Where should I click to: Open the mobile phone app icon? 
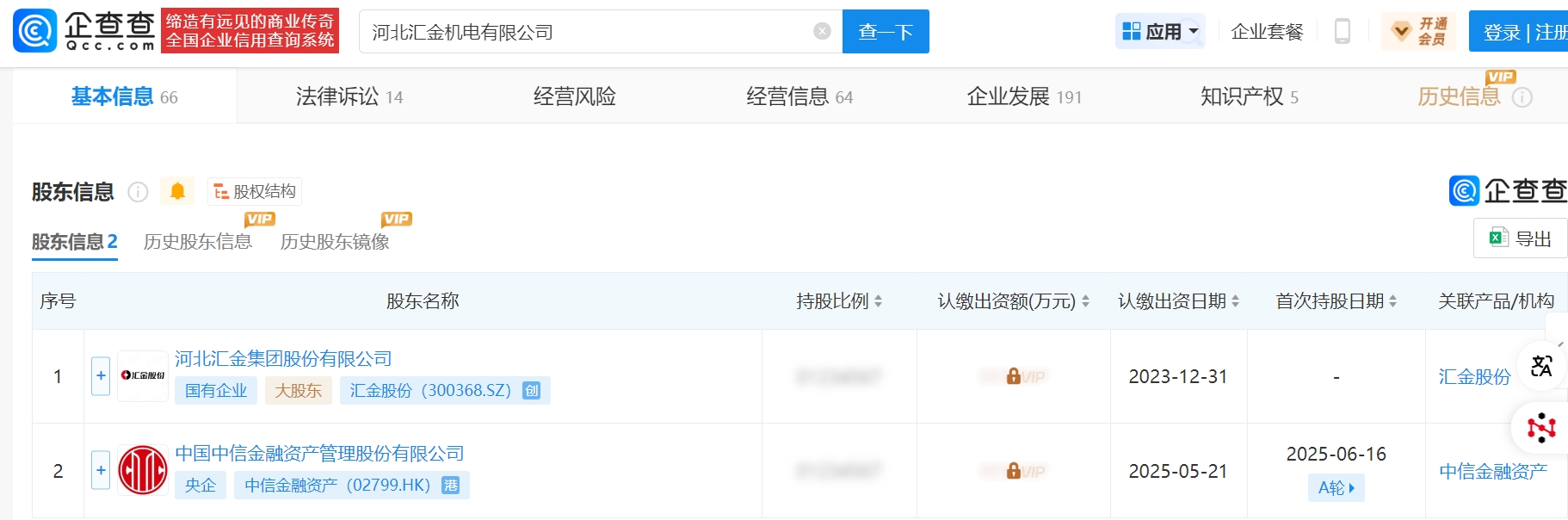point(1342,32)
